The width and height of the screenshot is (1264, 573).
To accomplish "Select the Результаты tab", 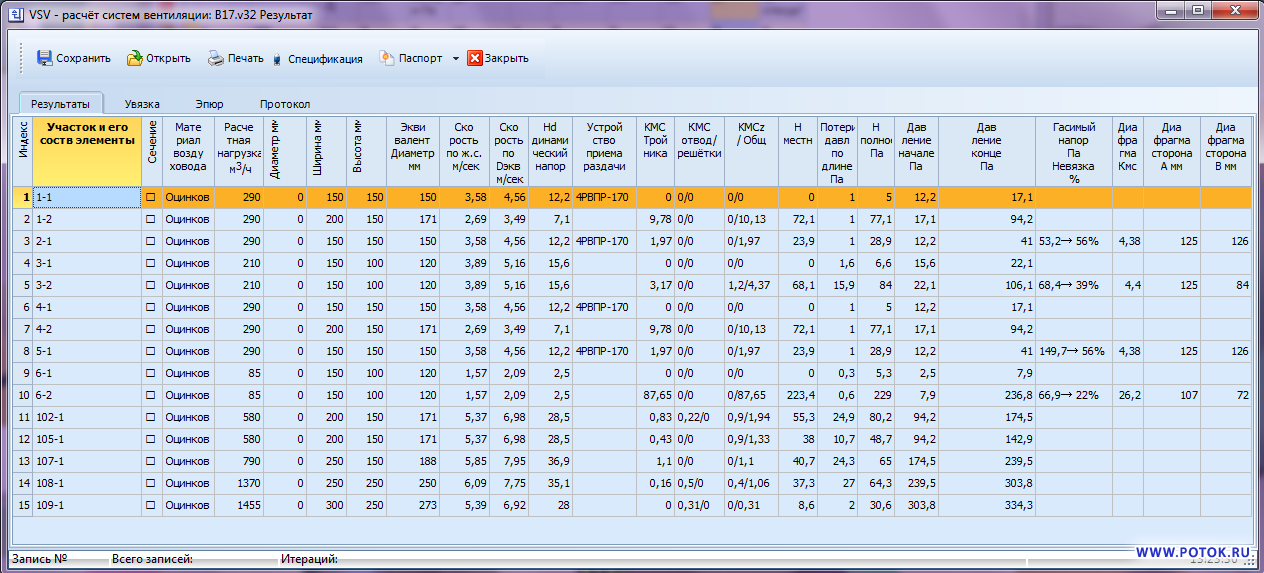I will (x=60, y=104).
